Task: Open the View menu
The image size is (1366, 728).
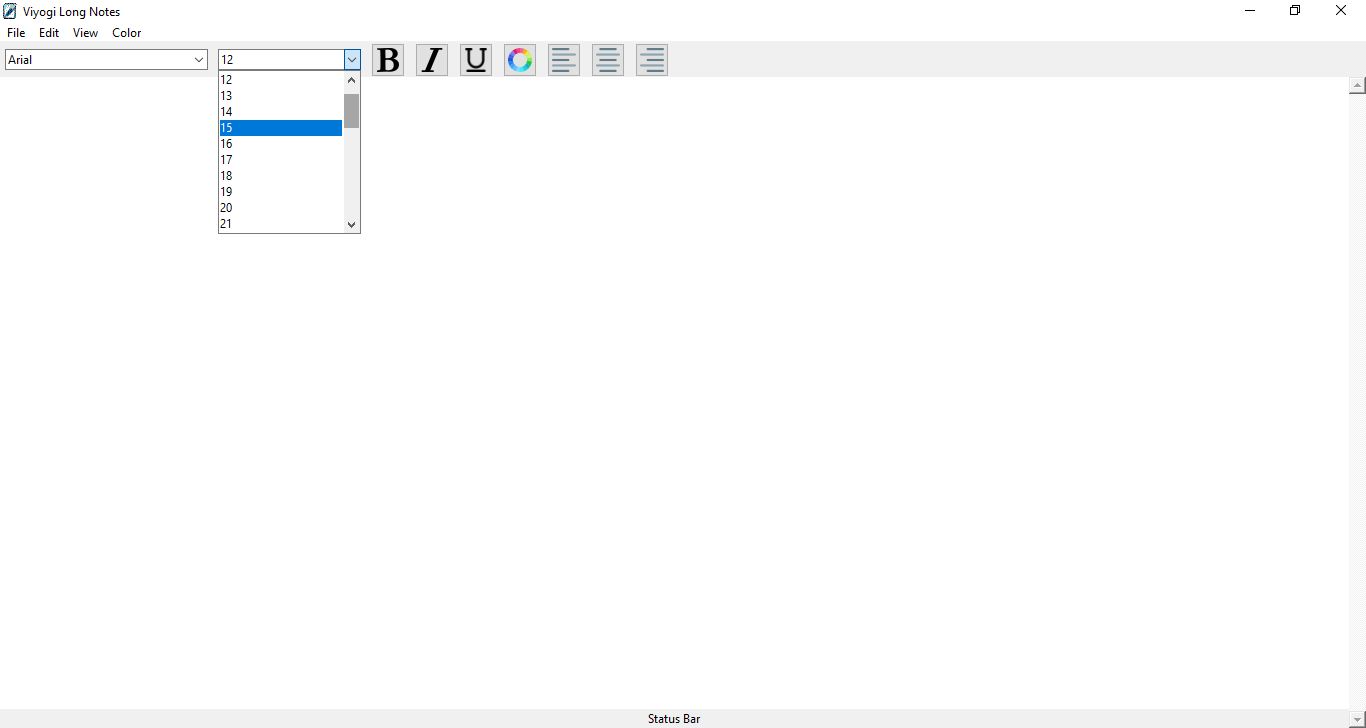Action: (86, 33)
